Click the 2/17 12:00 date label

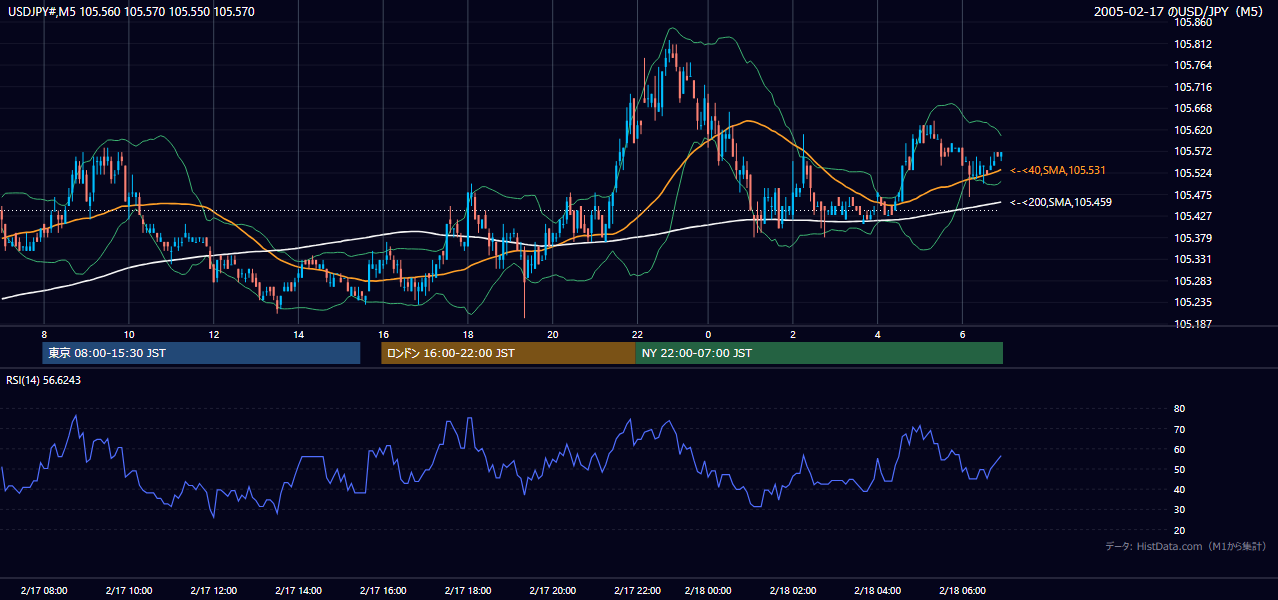(x=214, y=591)
